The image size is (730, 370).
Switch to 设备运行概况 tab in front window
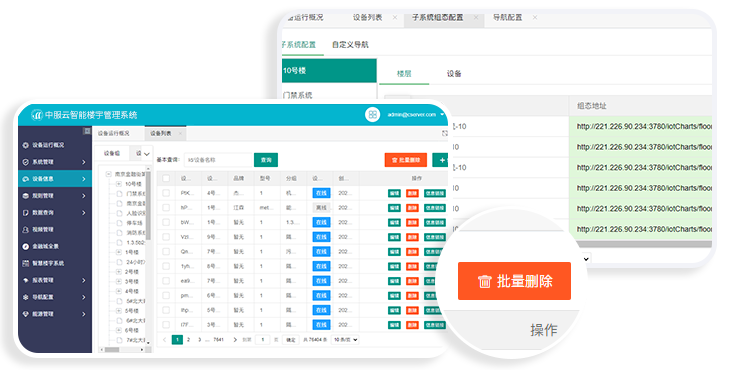114,134
